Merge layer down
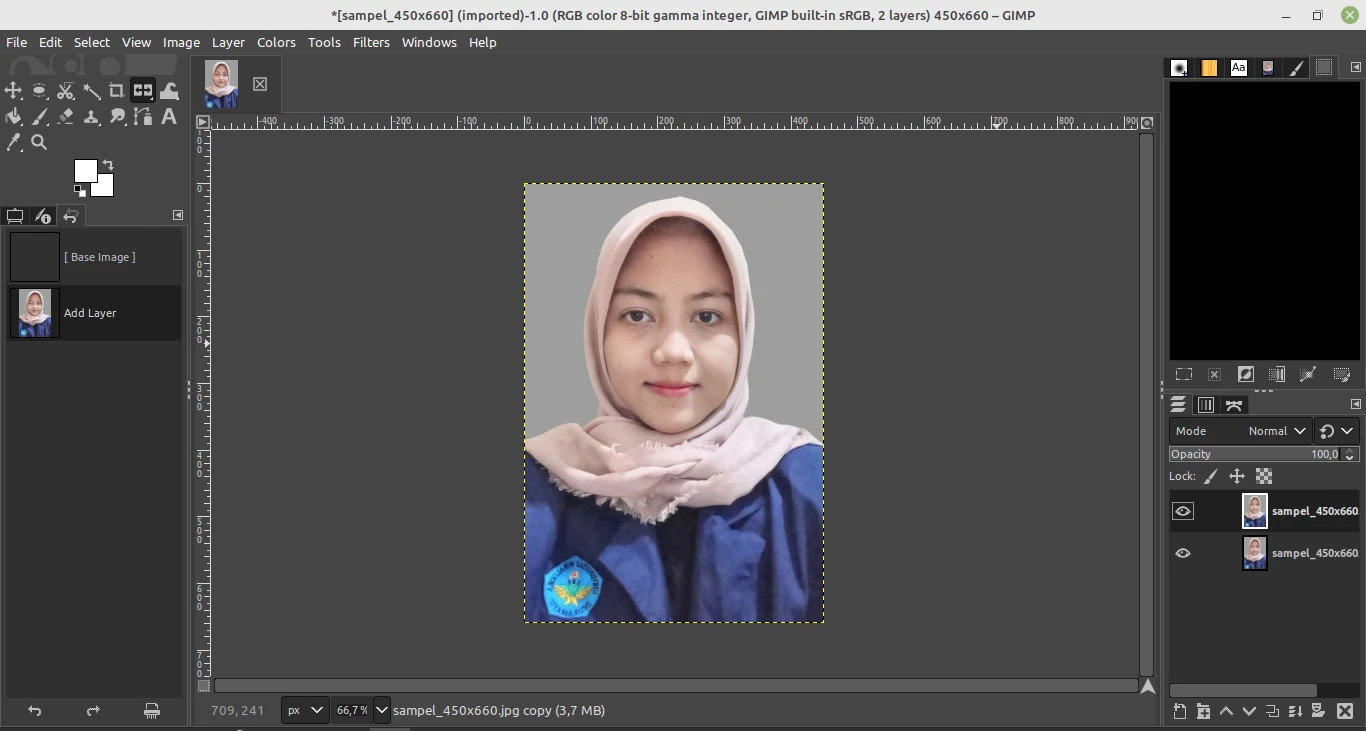Image resolution: width=1366 pixels, height=731 pixels. [x=1295, y=711]
